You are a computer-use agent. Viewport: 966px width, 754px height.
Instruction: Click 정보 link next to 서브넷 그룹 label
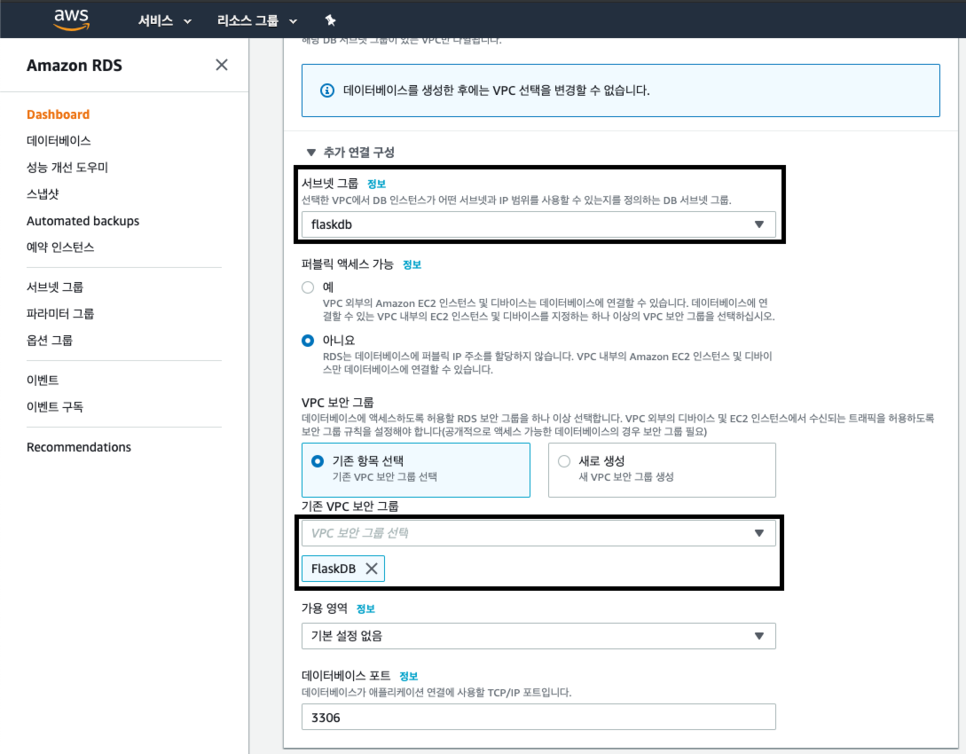[x=376, y=184]
